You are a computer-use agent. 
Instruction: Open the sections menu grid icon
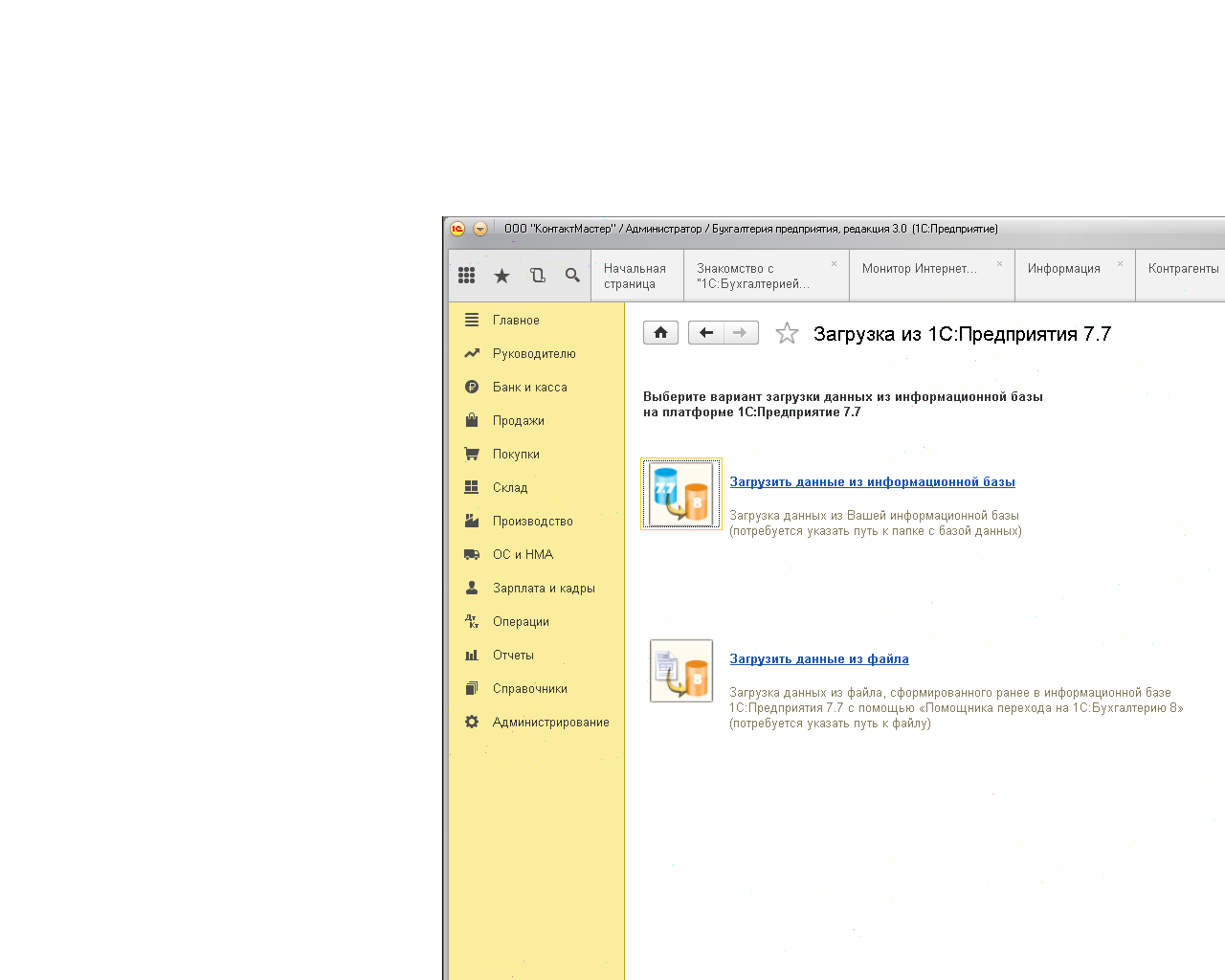467,276
